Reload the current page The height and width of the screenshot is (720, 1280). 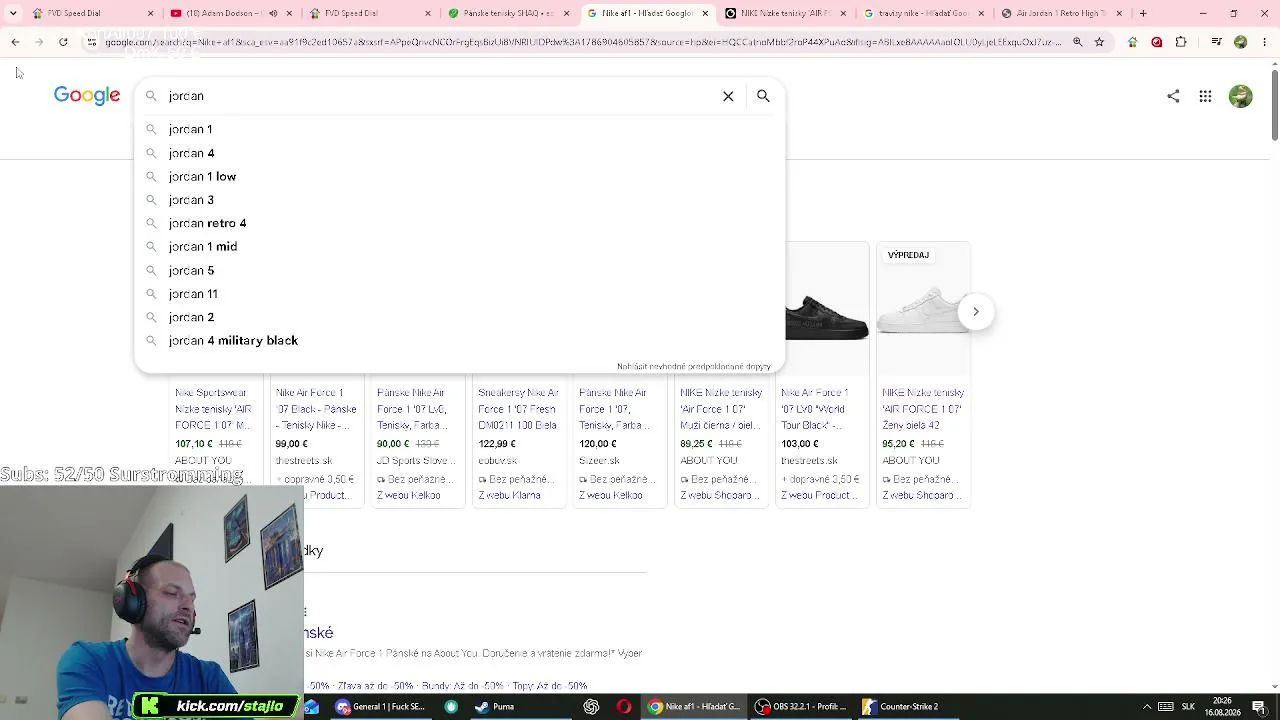click(63, 42)
